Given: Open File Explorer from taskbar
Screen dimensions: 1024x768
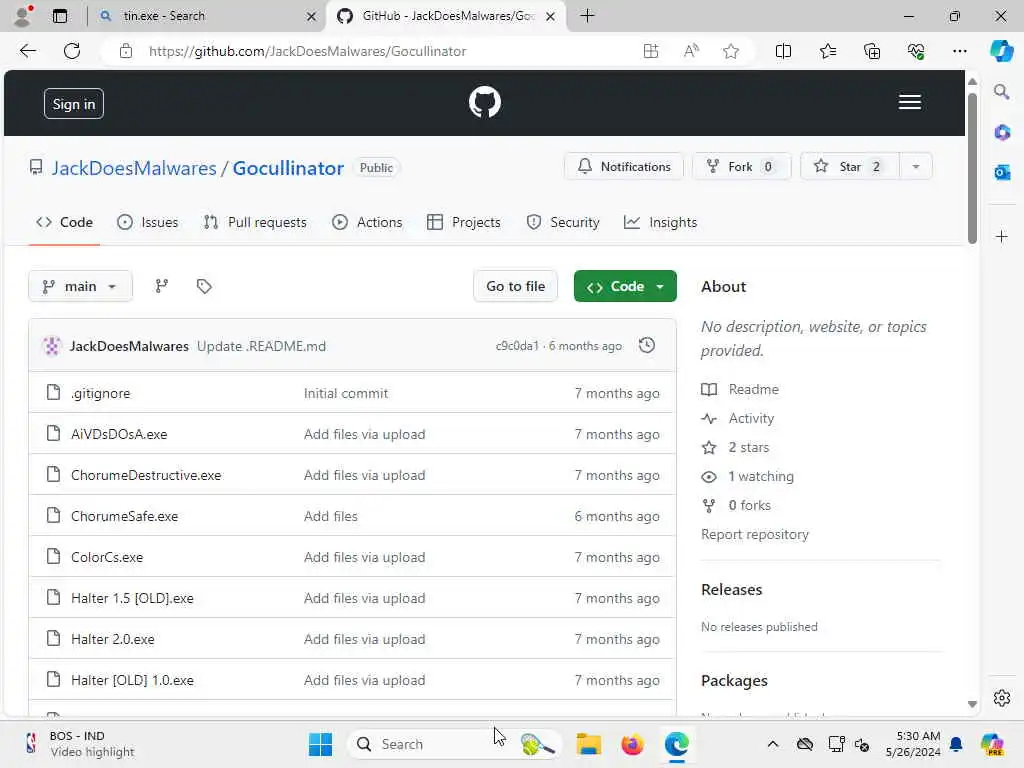Looking at the screenshot, I should tap(588, 744).
